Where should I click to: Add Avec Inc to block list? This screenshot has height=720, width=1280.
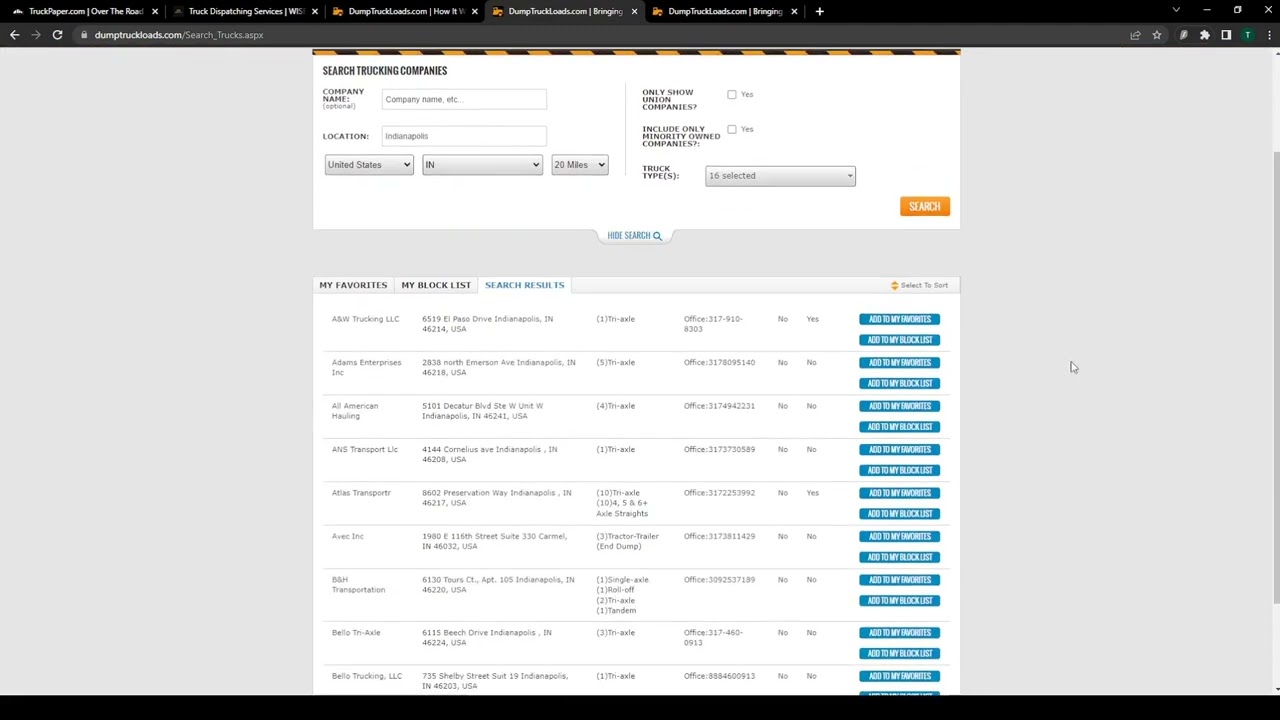coord(899,557)
